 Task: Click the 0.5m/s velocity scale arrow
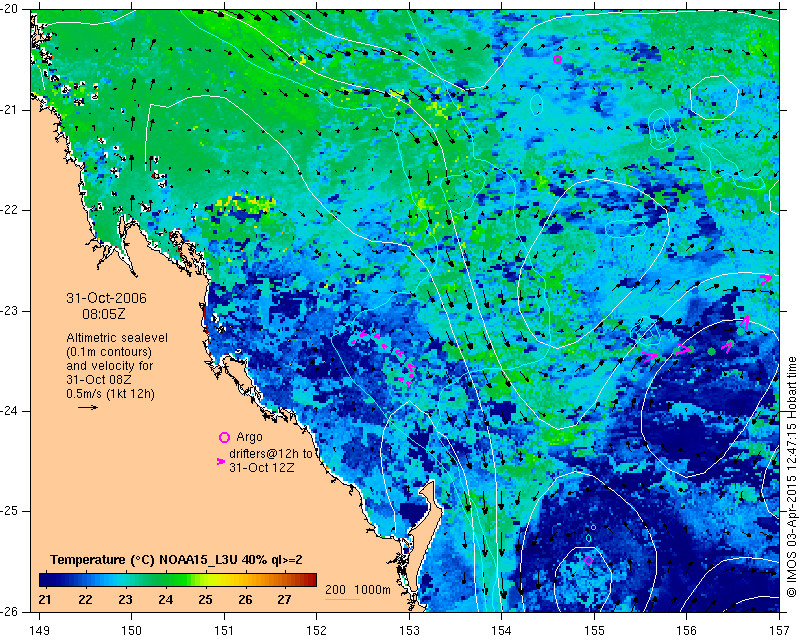(x=88, y=407)
